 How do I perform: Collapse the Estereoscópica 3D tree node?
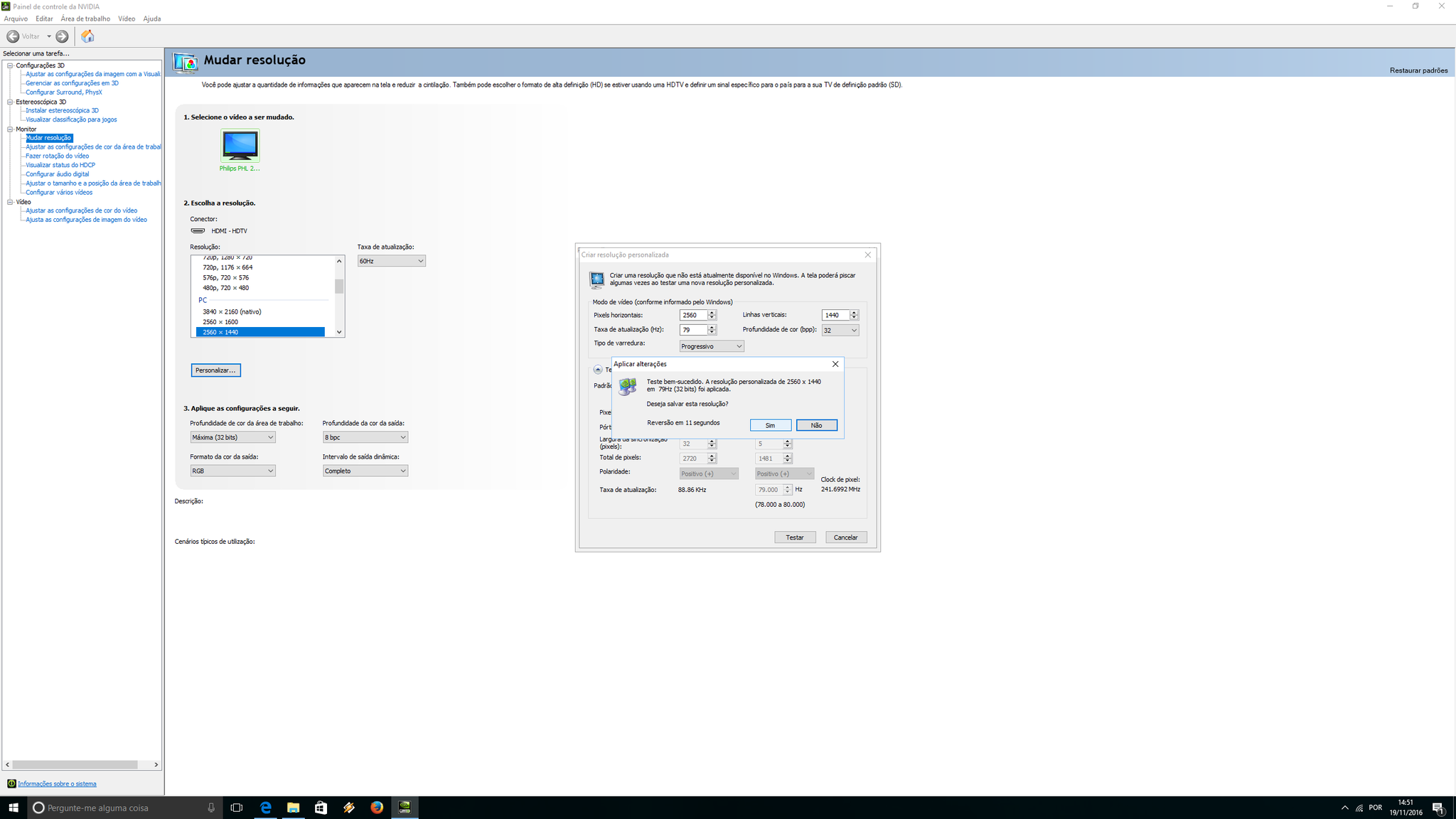pos(10,102)
